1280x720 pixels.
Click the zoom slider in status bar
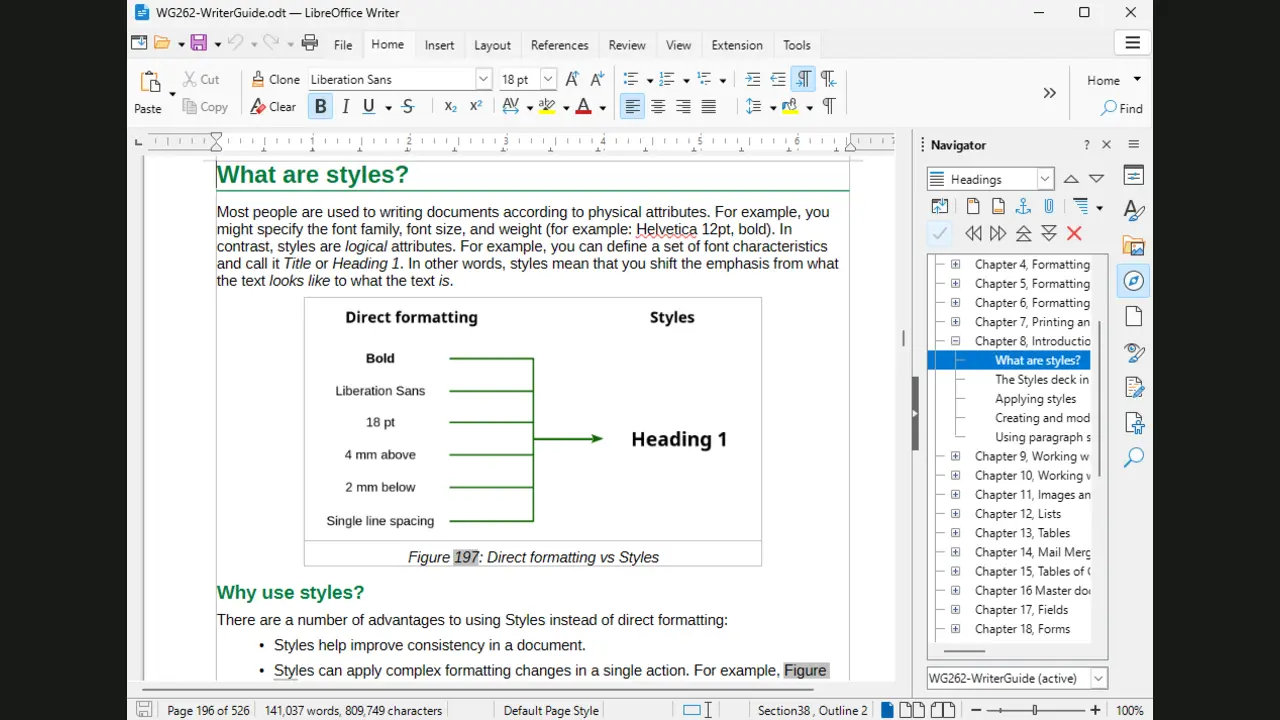[1035, 710]
